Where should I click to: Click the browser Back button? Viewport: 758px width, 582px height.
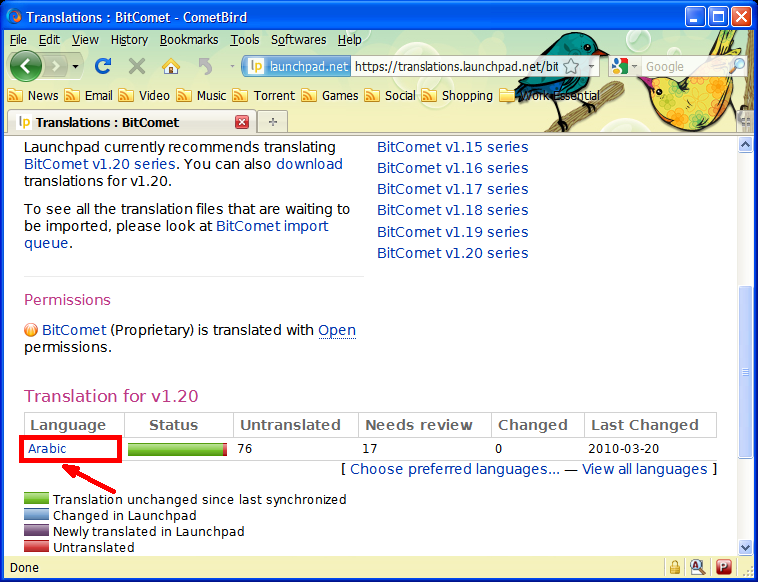click(27, 66)
